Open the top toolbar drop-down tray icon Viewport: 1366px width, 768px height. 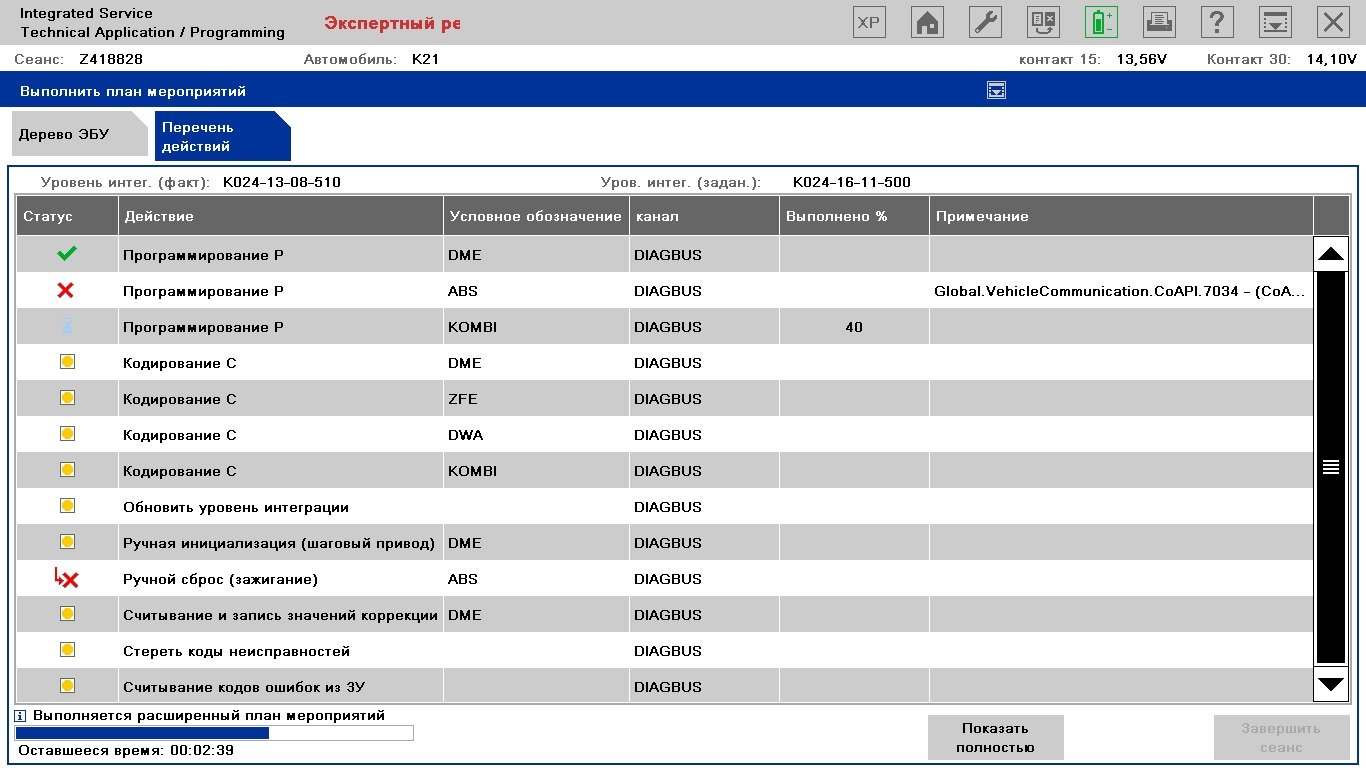pyautogui.click(x=1274, y=22)
